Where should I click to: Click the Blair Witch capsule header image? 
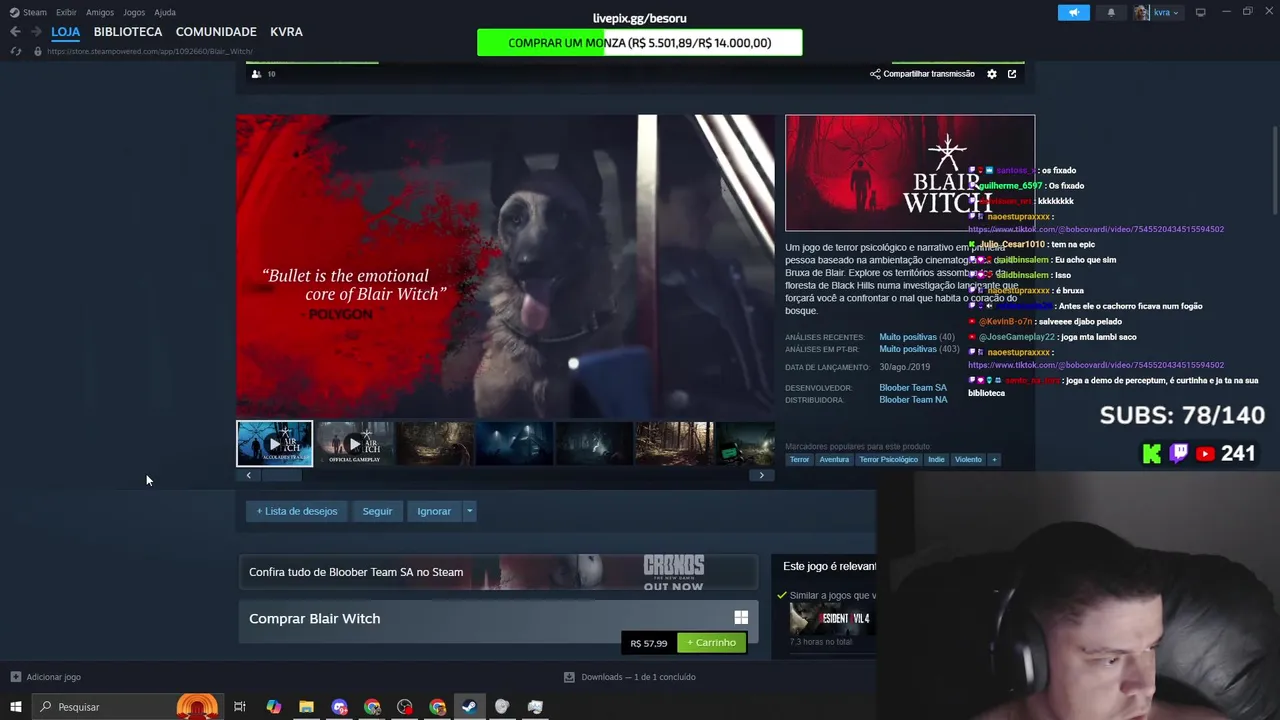click(910, 173)
